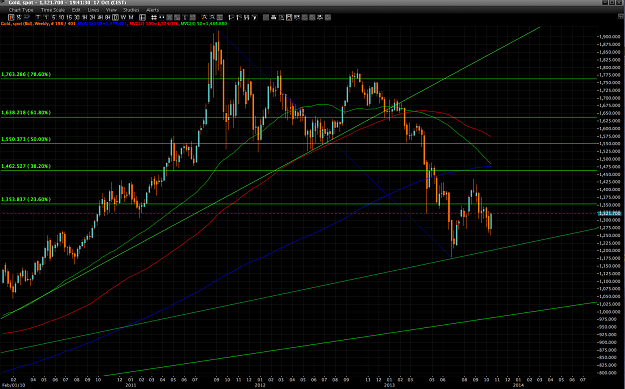
Task: Open the Chart Type menu
Action: pyautogui.click(x=21, y=10)
